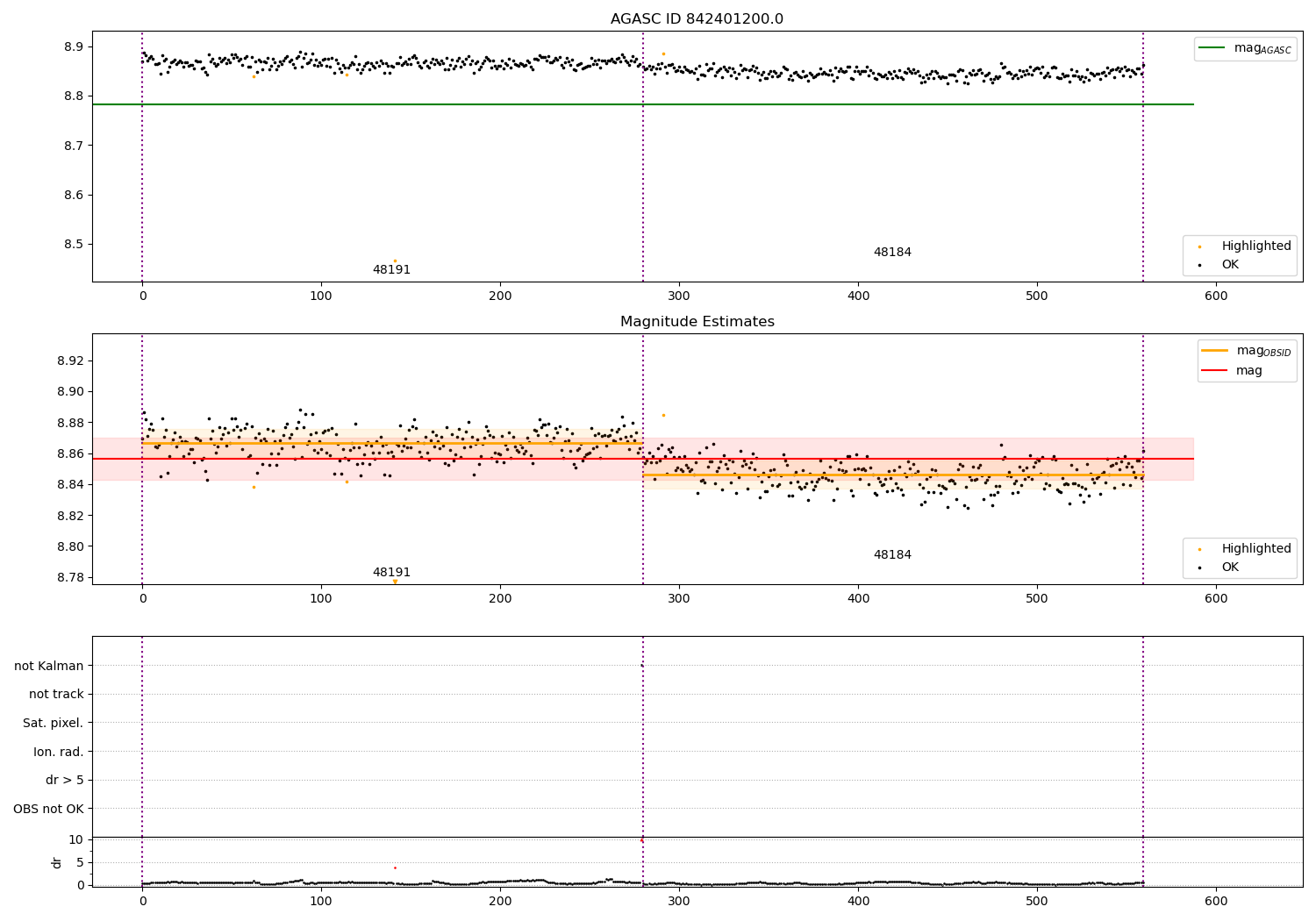Click the 8.7 y-axis tick in the top plot
Image resolution: width=1316 pixels, height=921 pixels.
point(74,146)
